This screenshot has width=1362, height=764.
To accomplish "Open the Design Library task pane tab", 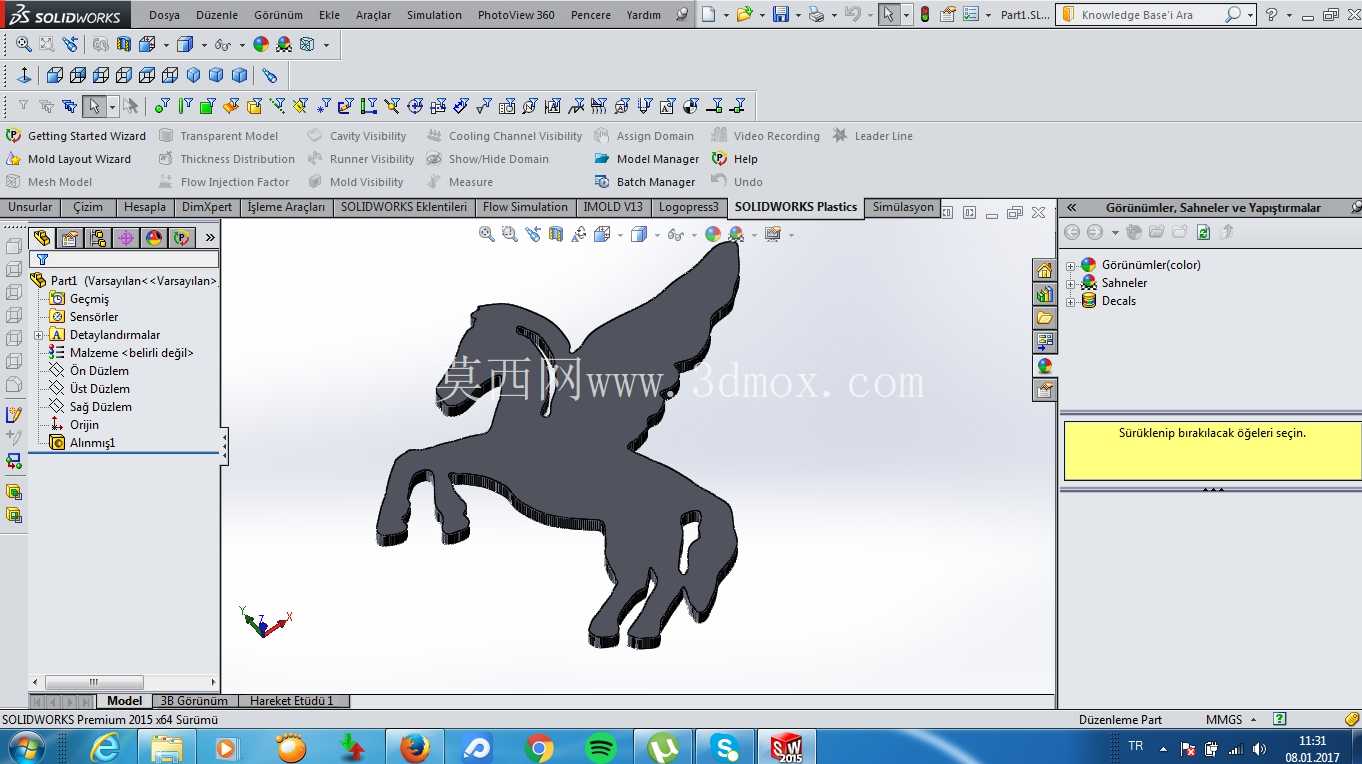I will [x=1044, y=295].
